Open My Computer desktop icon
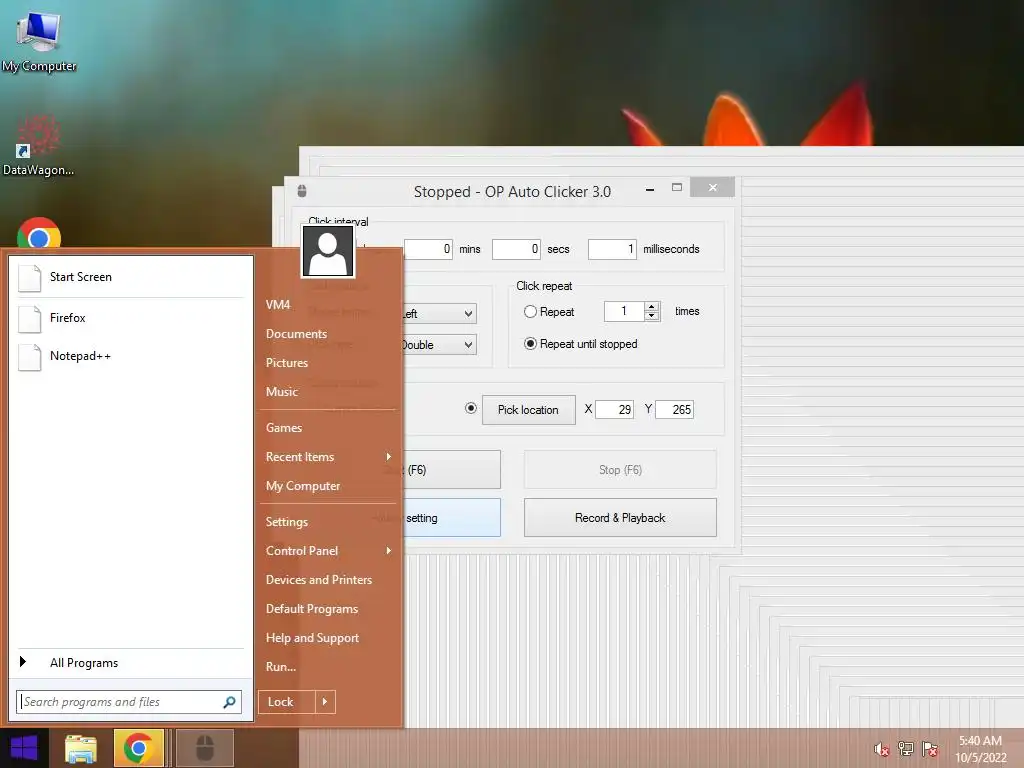This screenshot has width=1024, height=768. click(39, 40)
